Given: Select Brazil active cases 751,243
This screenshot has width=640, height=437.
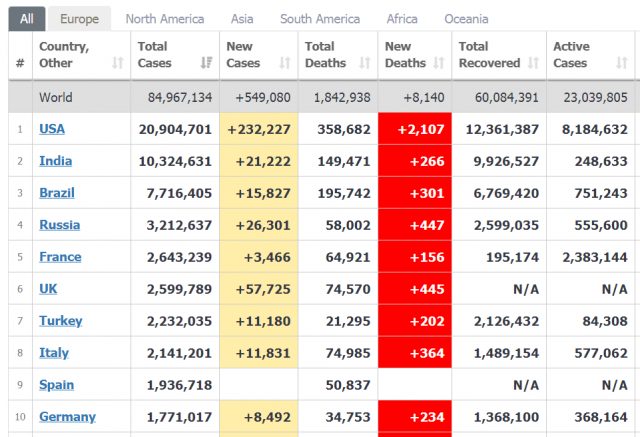Looking at the screenshot, I should (601, 193).
